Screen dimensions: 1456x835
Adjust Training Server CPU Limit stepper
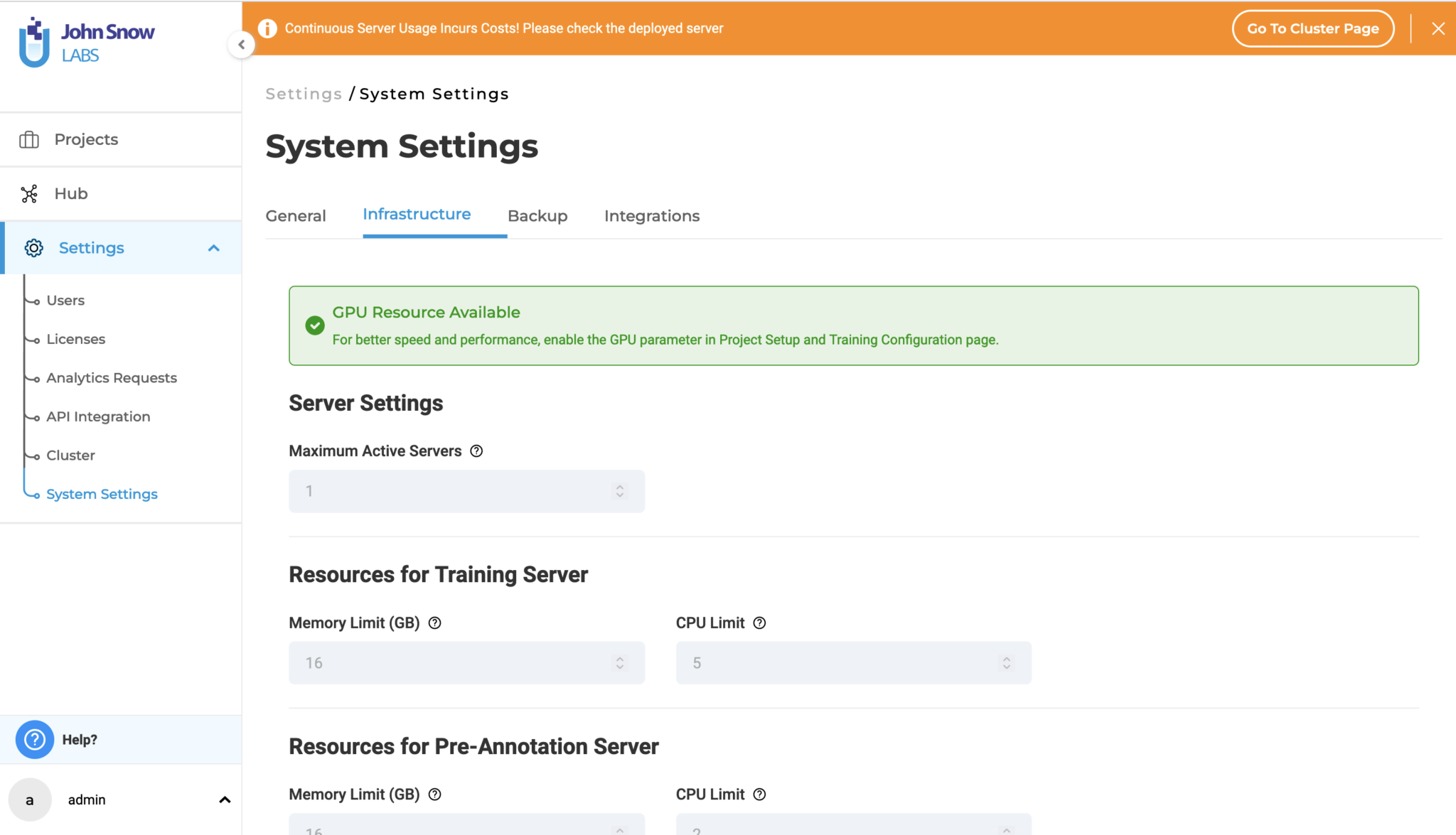point(1007,663)
